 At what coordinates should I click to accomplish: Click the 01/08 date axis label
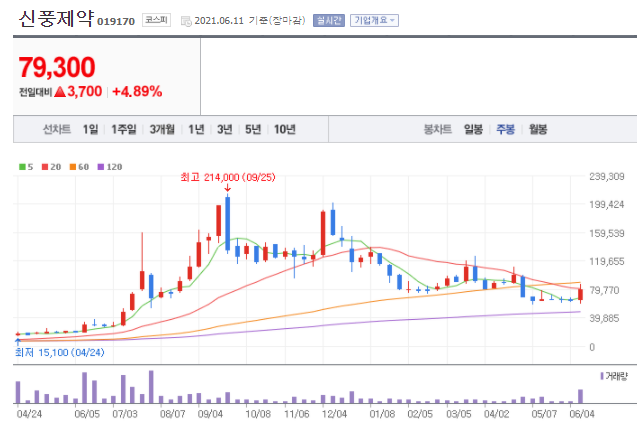point(382,414)
